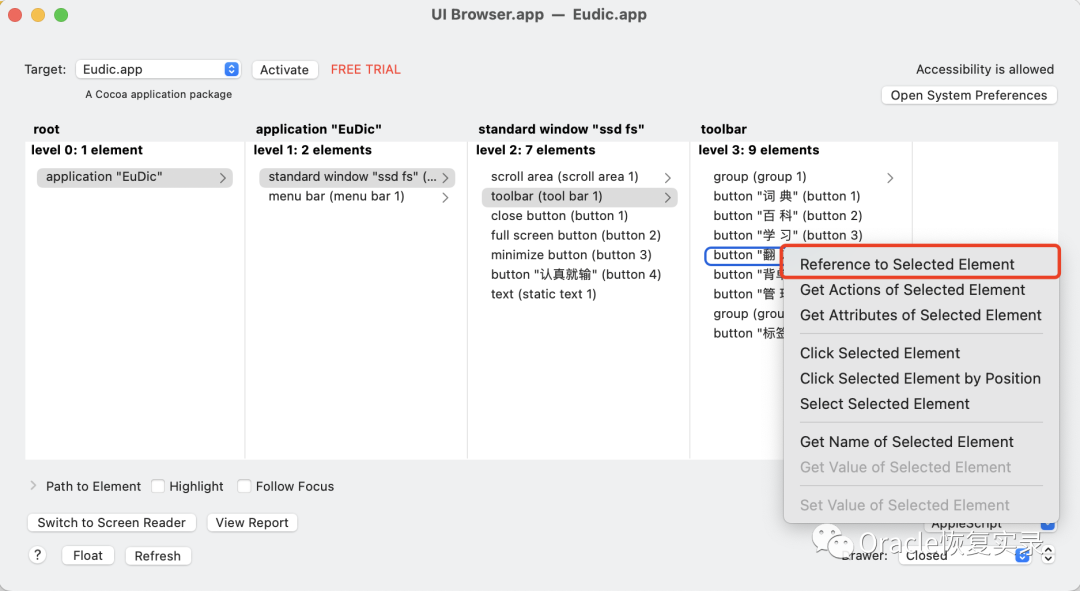Toggle the Follow Focus checkbox

pos(244,486)
